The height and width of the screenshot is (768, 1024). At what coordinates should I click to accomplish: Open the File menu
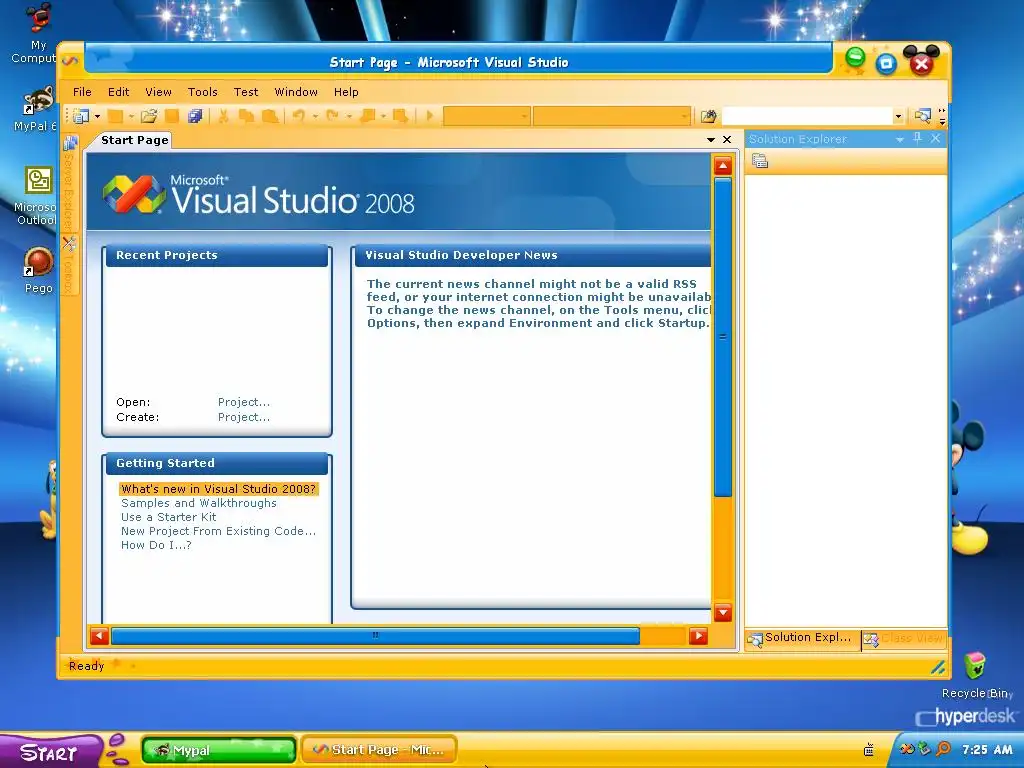[82, 92]
